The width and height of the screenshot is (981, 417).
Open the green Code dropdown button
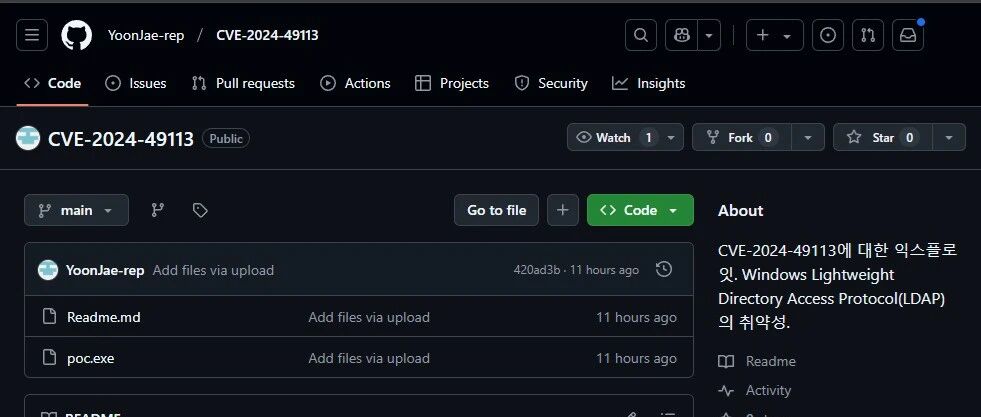click(640, 210)
